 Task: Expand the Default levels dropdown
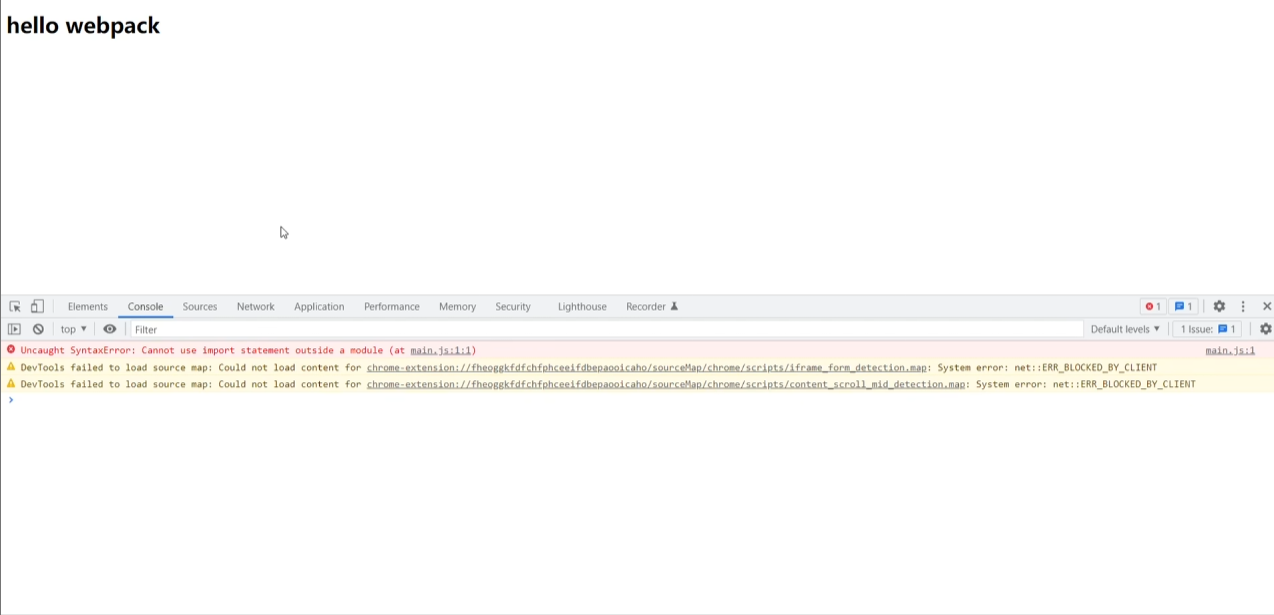[1125, 329]
